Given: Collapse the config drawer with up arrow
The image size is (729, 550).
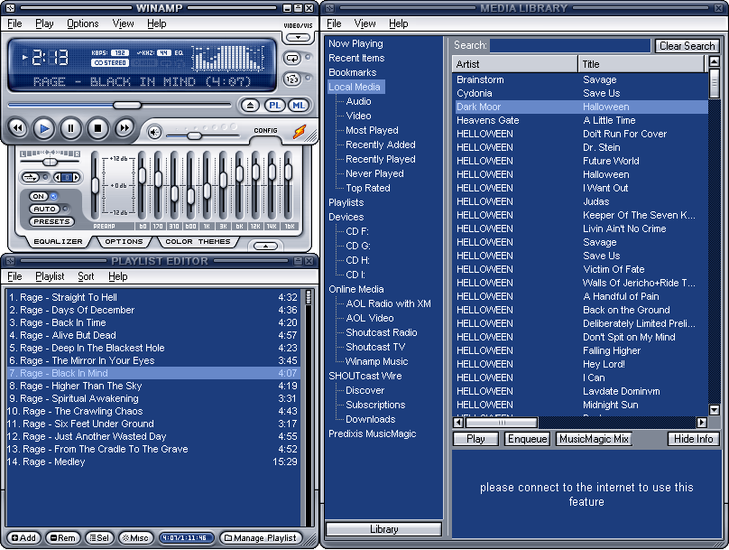Looking at the screenshot, I should pos(265,246).
